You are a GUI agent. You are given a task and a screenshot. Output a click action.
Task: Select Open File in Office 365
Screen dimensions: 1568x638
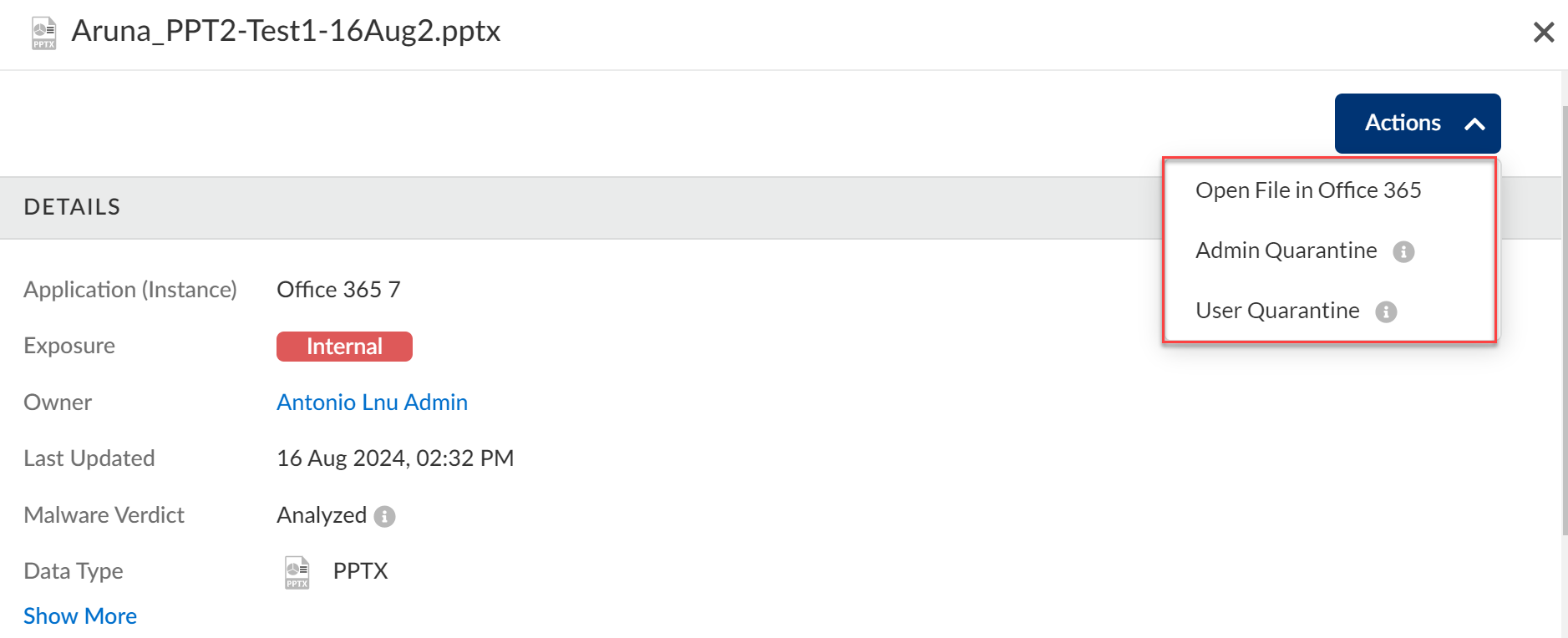1307,190
